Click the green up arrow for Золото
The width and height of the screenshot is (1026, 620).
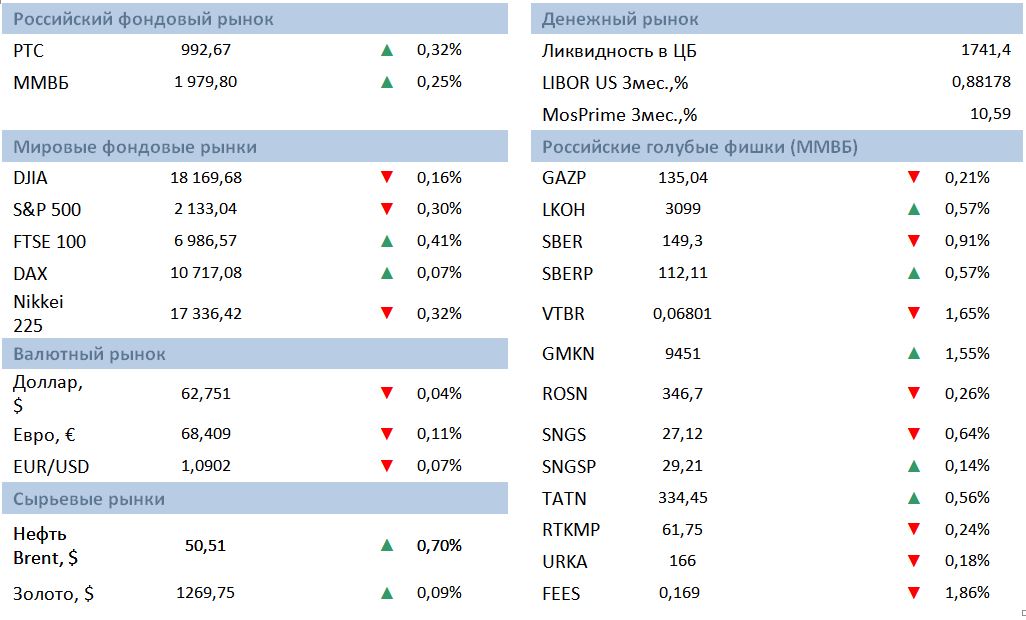click(x=386, y=593)
